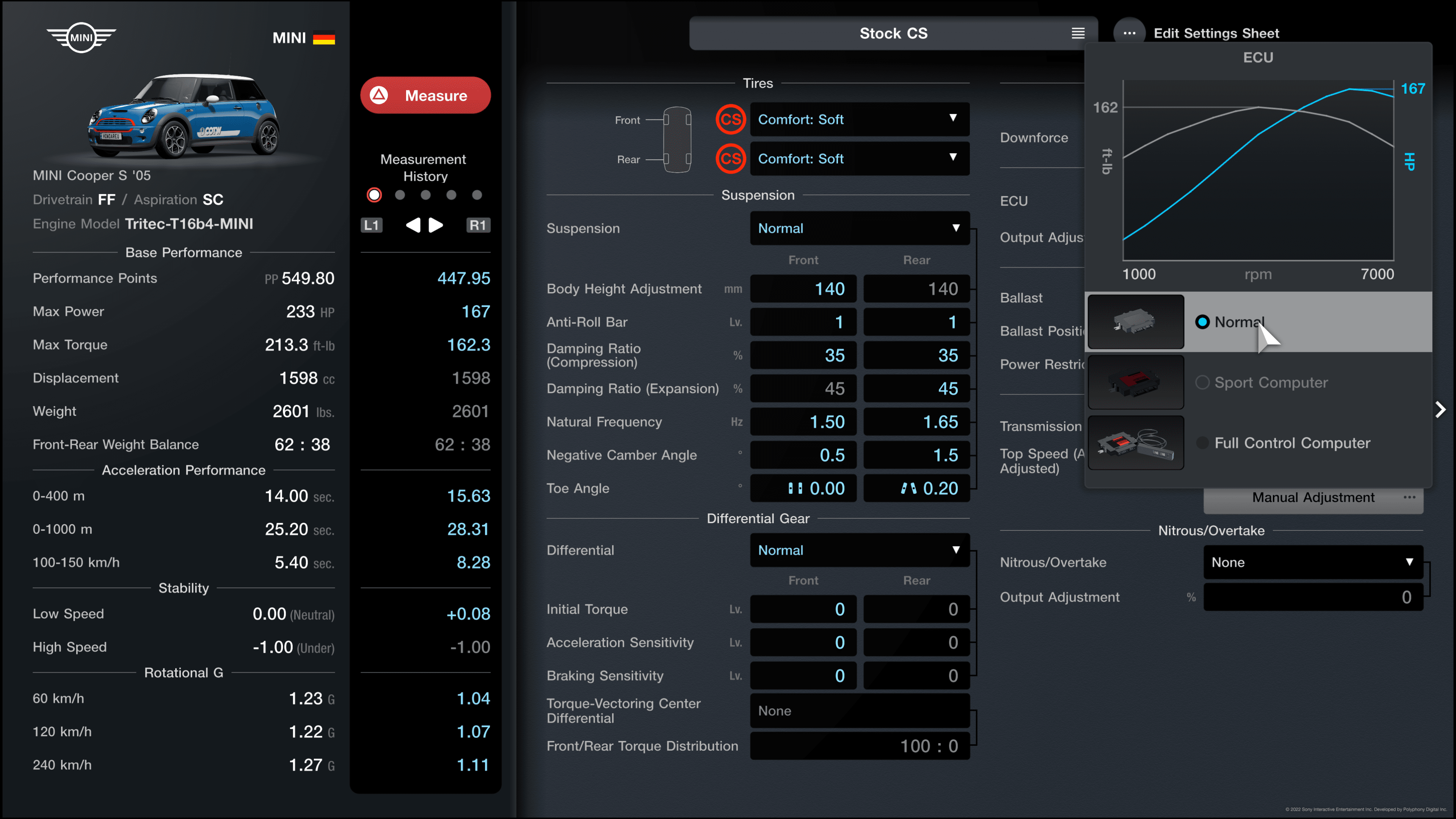Edit front Toe Angle 0.00
Viewport: 1456px width, 819px height.
click(x=803, y=489)
